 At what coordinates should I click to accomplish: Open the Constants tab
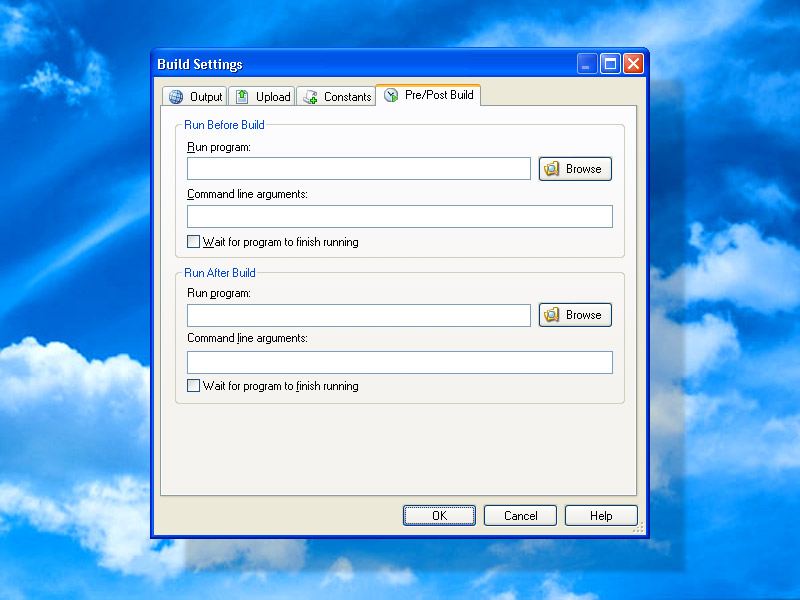coord(336,96)
